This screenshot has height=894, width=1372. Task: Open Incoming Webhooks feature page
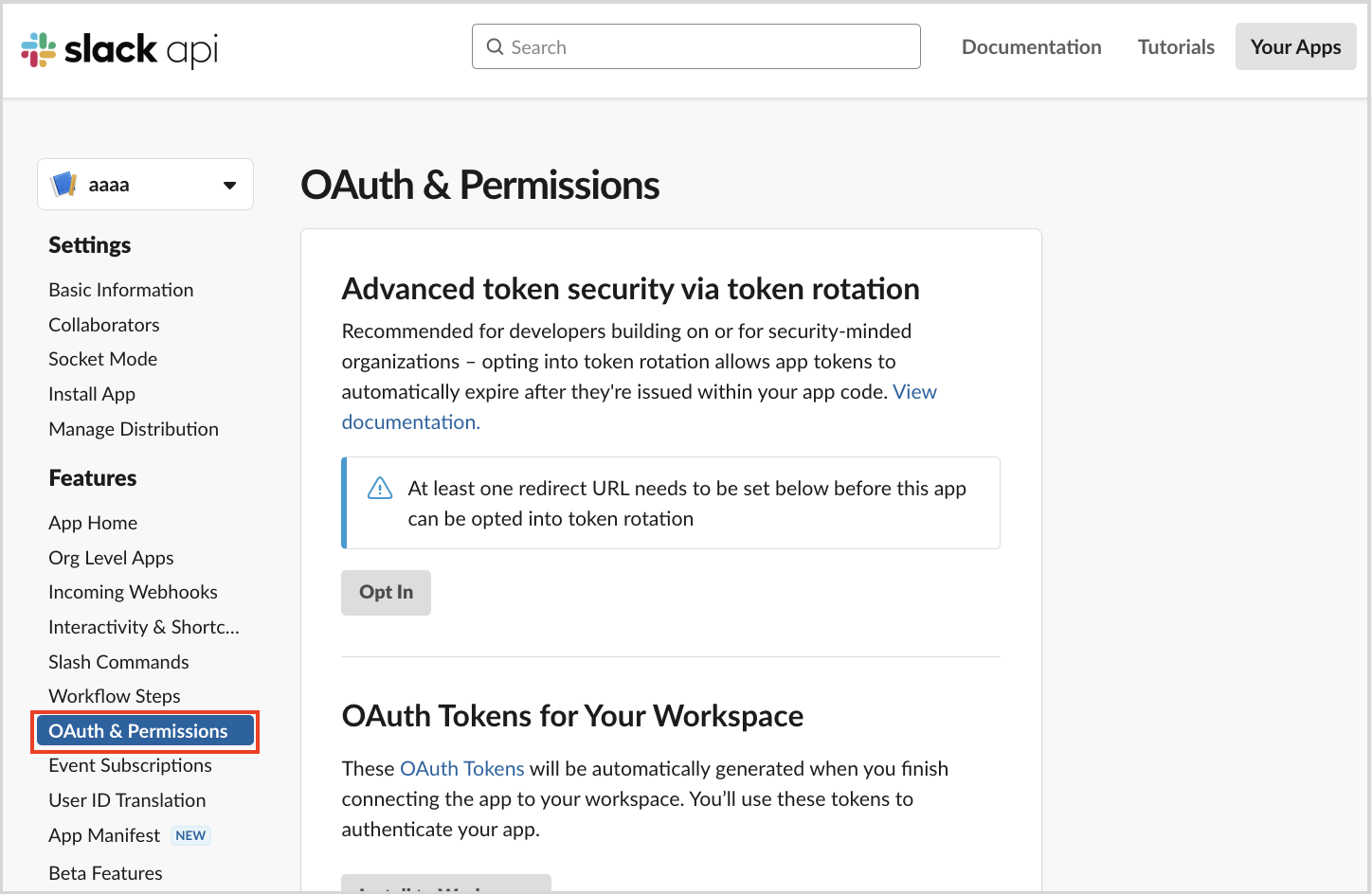click(133, 592)
